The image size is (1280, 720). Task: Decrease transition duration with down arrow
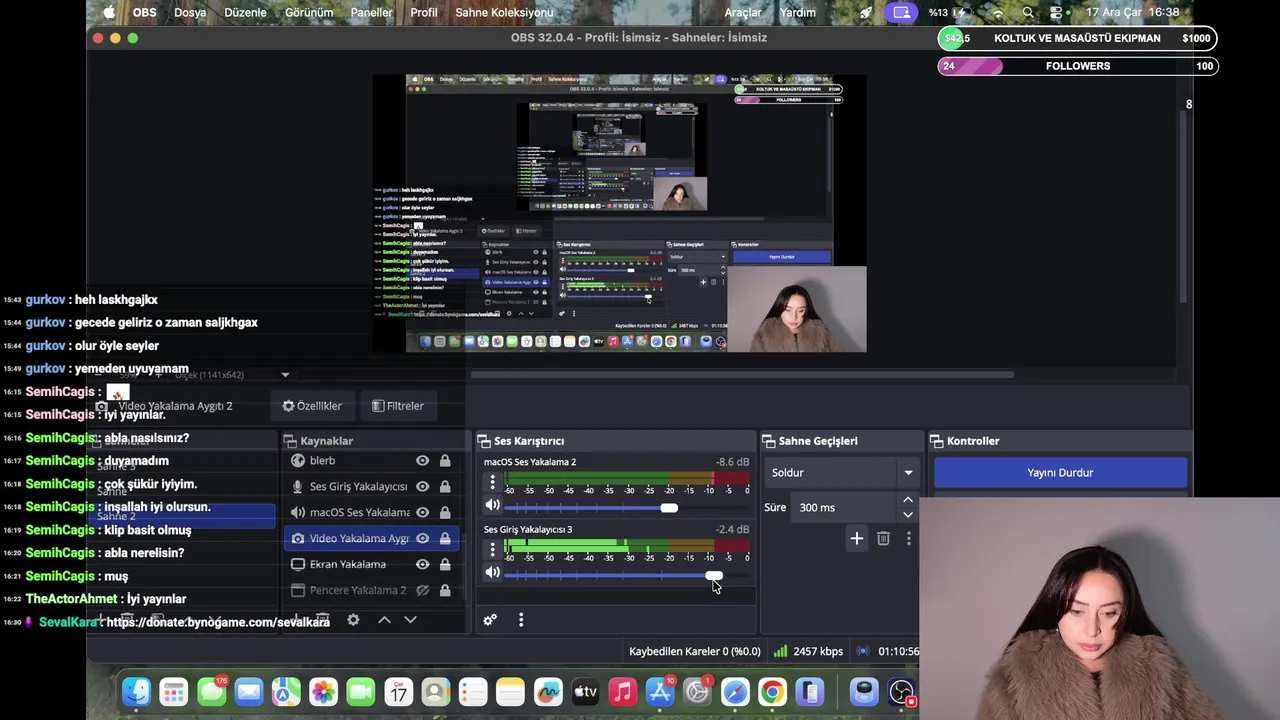pos(908,515)
